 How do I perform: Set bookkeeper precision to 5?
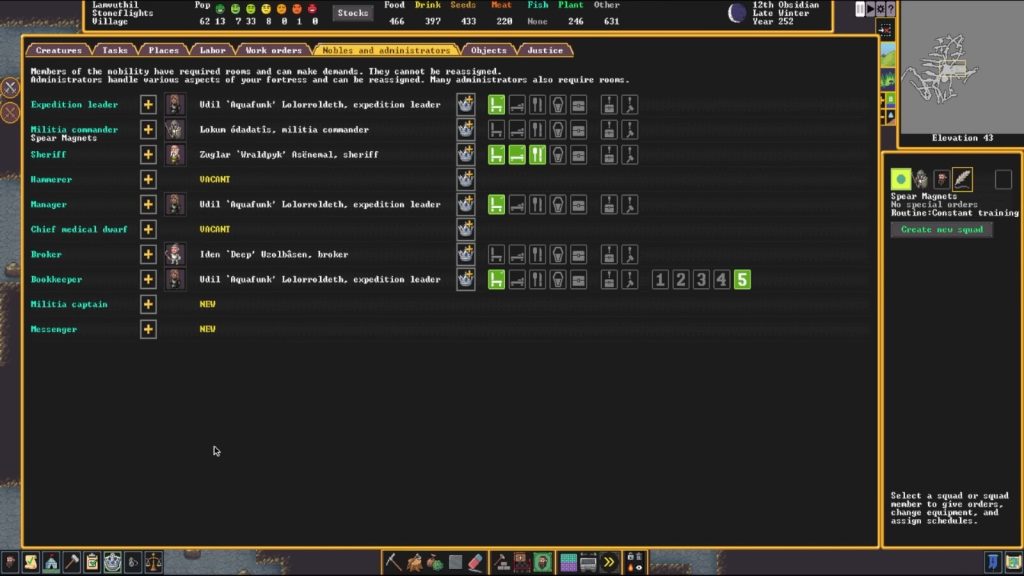742,280
